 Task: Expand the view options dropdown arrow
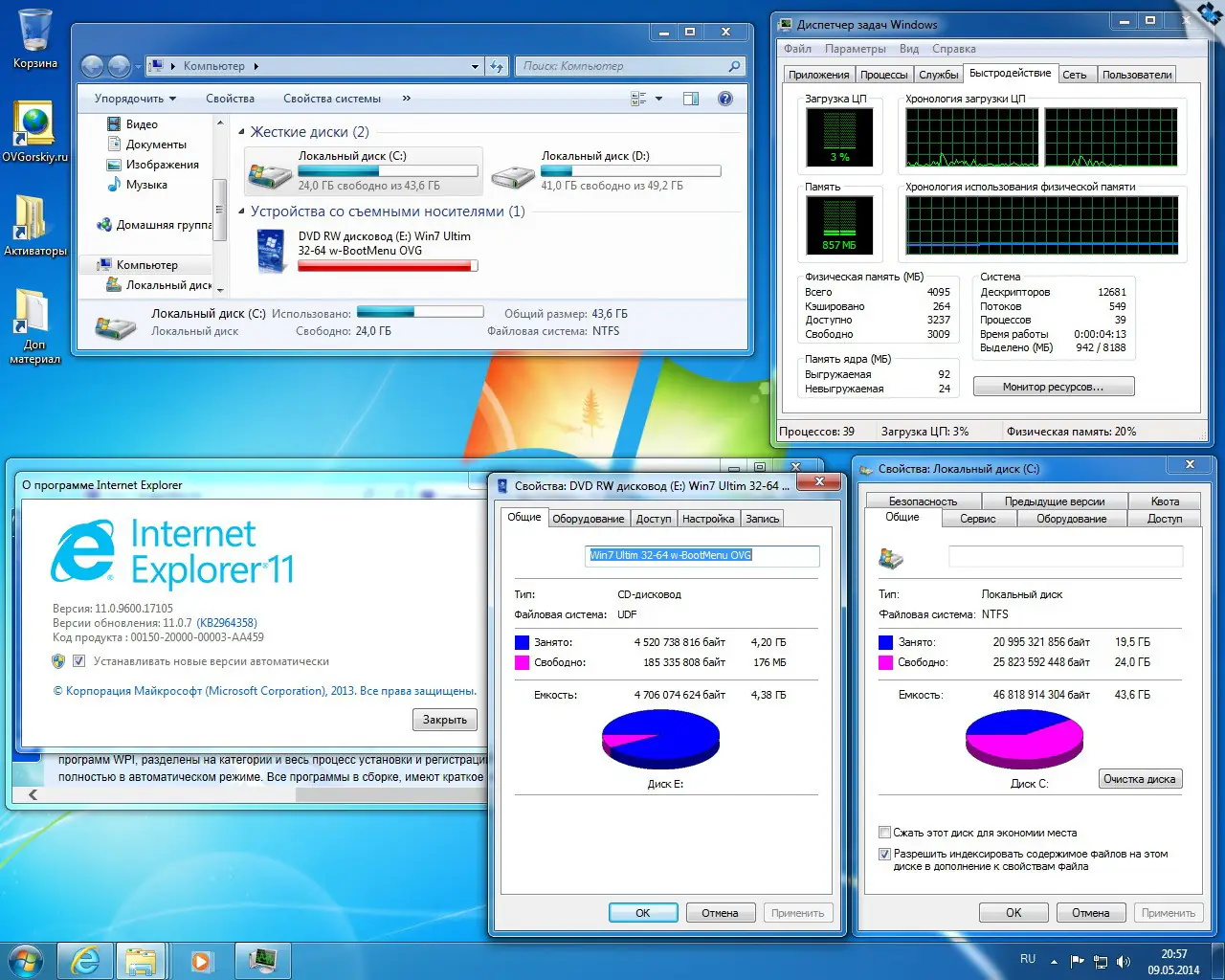(659, 99)
